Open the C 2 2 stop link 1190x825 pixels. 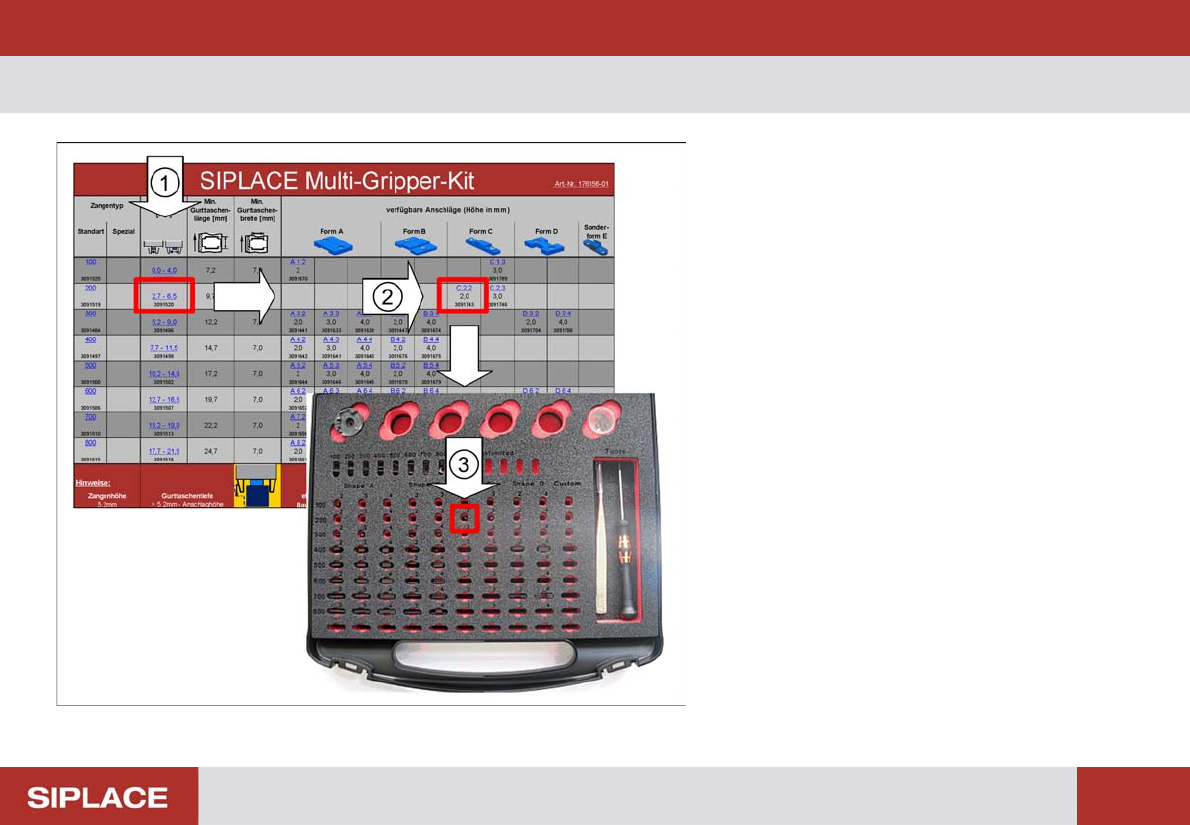(x=464, y=288)
